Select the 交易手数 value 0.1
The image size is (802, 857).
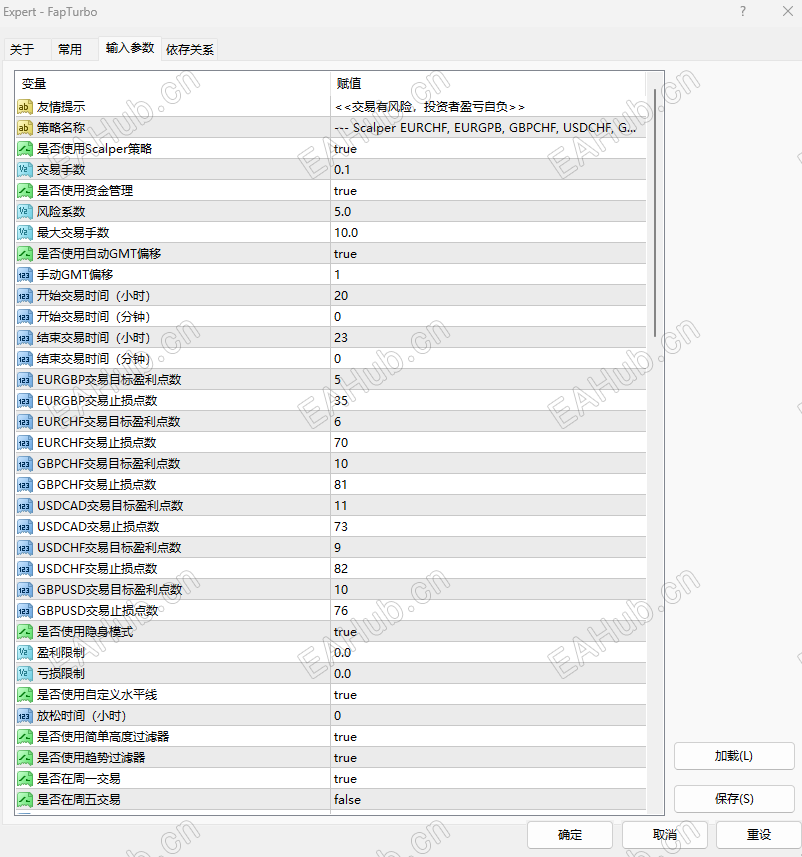342,170
